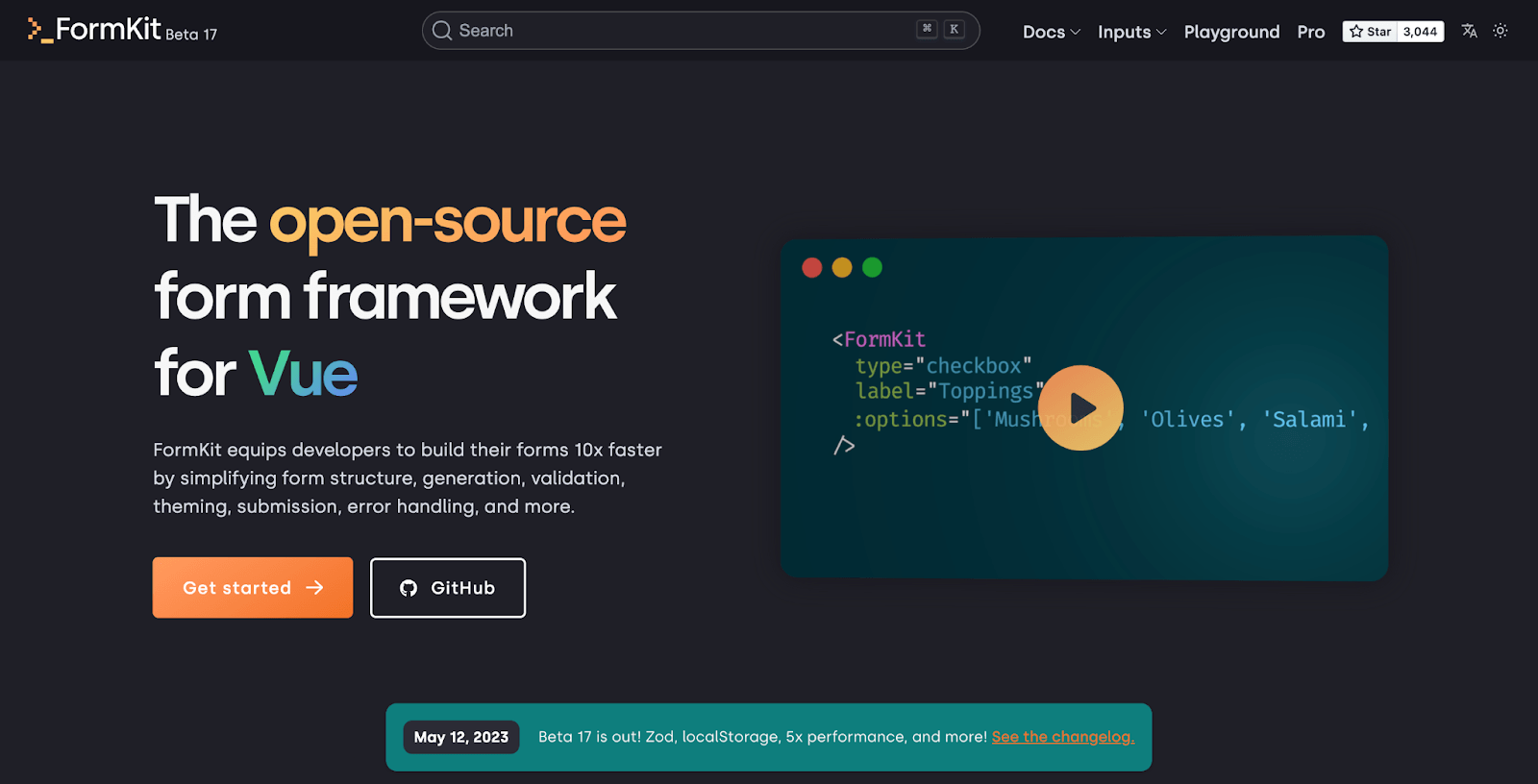Image resolution: width=1538 pixels, height=784 pixels.
Task: Expand the Docs dropdown menu
Action: coord(1052,32)
